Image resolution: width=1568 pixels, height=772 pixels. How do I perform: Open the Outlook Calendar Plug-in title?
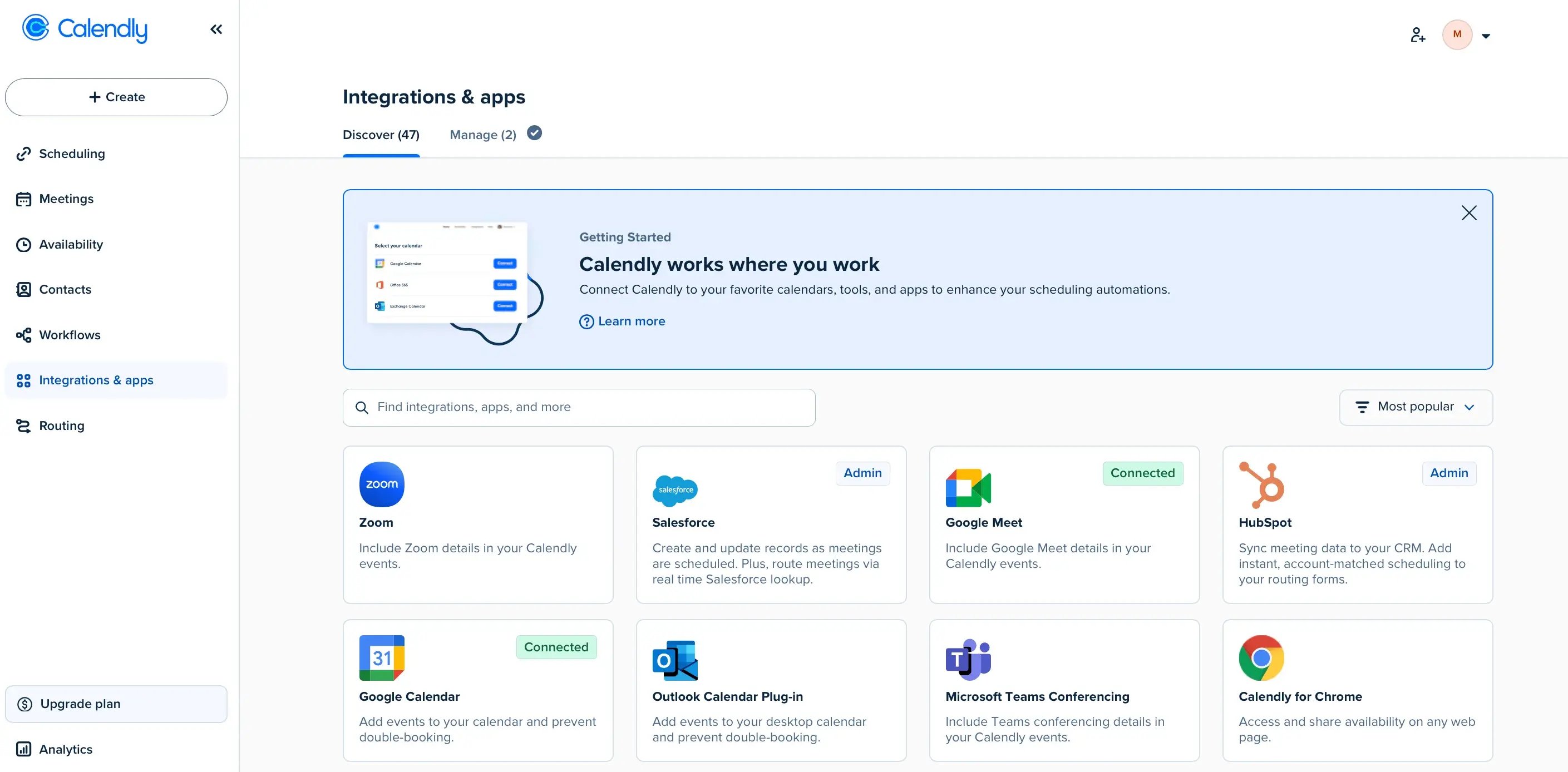[x=727, y=696]
